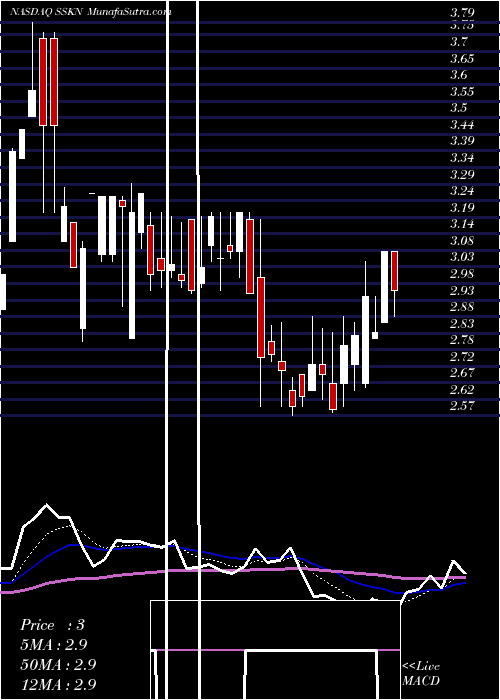
Task: Select the 3.24 price axis label
Action: (x=462, y=191)
